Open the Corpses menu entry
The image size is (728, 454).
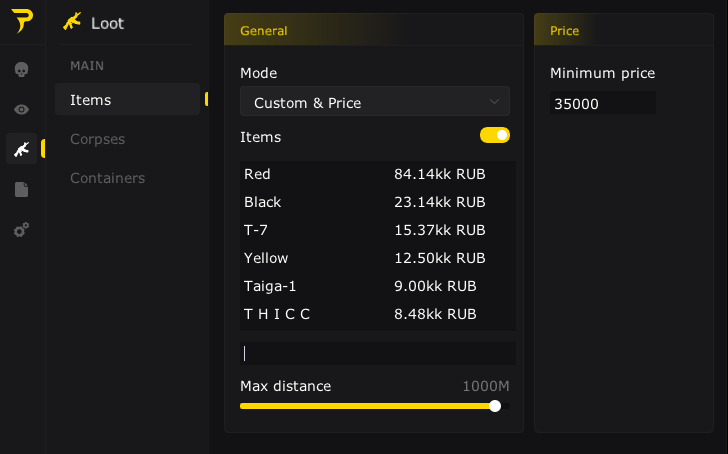(97, 139)
